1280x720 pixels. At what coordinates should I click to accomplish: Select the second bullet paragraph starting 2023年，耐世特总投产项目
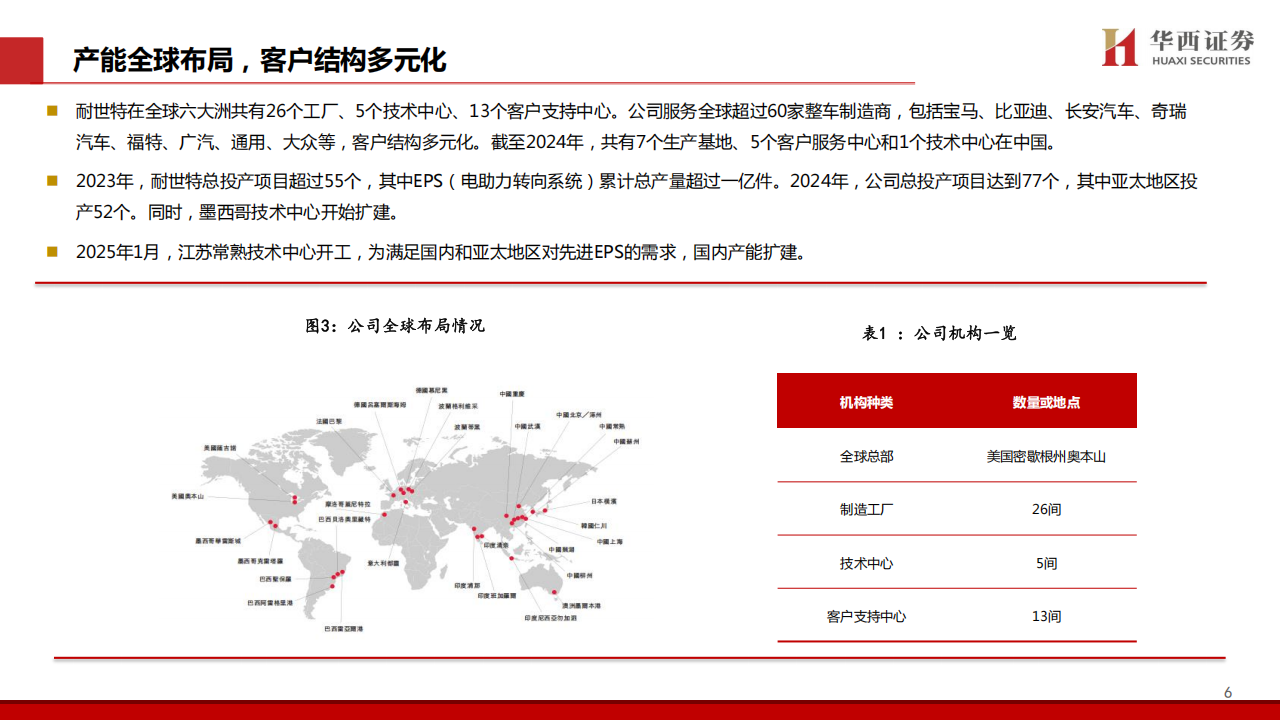coord(636,197)
